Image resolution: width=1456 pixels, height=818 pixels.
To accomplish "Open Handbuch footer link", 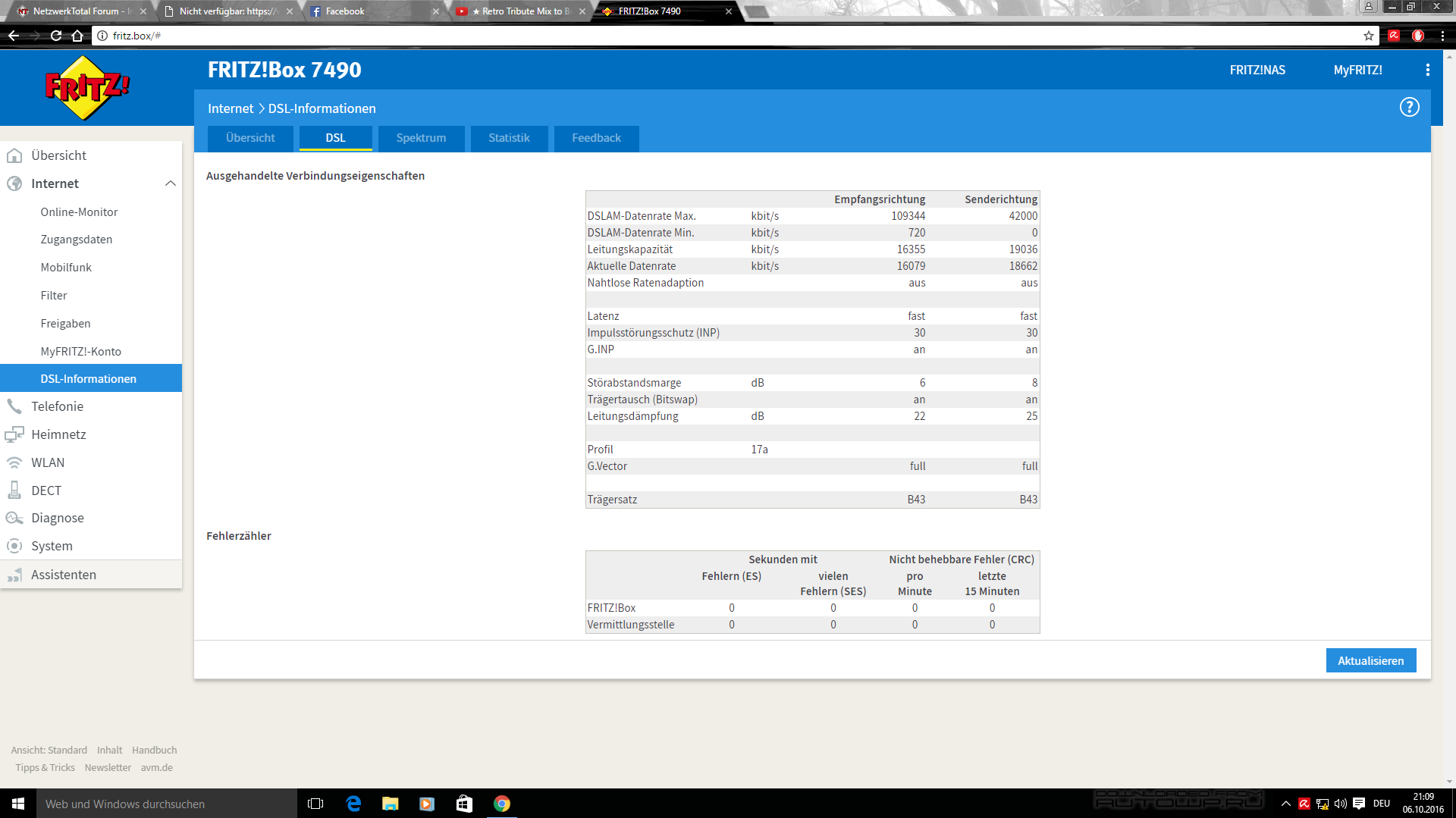I will point(154,750).
